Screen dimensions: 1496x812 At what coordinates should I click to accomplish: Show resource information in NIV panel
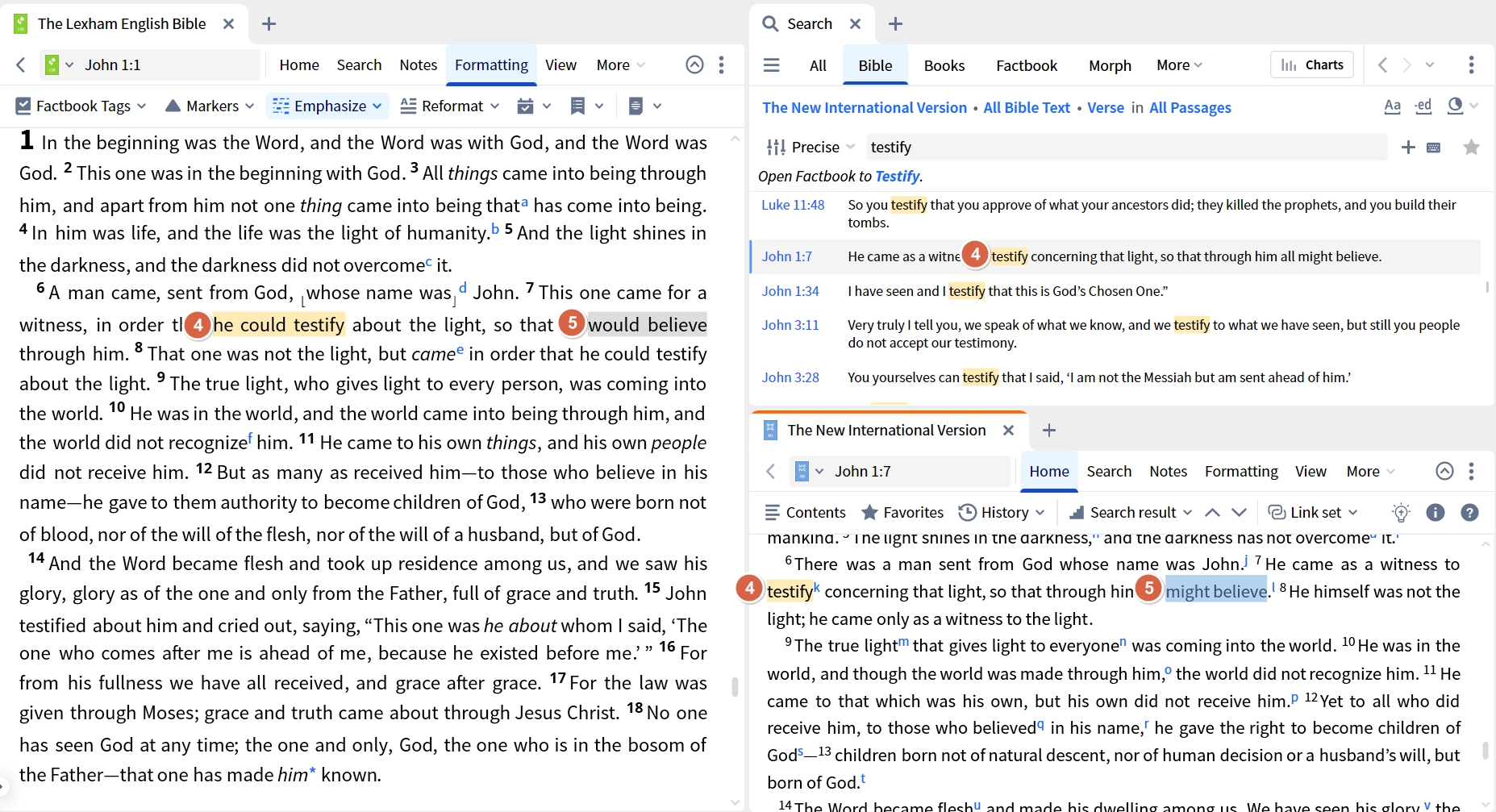tap(1435, 512)
